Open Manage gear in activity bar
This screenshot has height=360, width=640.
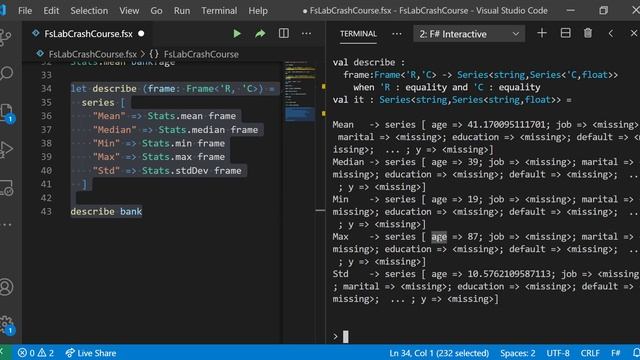click(7, 325)
